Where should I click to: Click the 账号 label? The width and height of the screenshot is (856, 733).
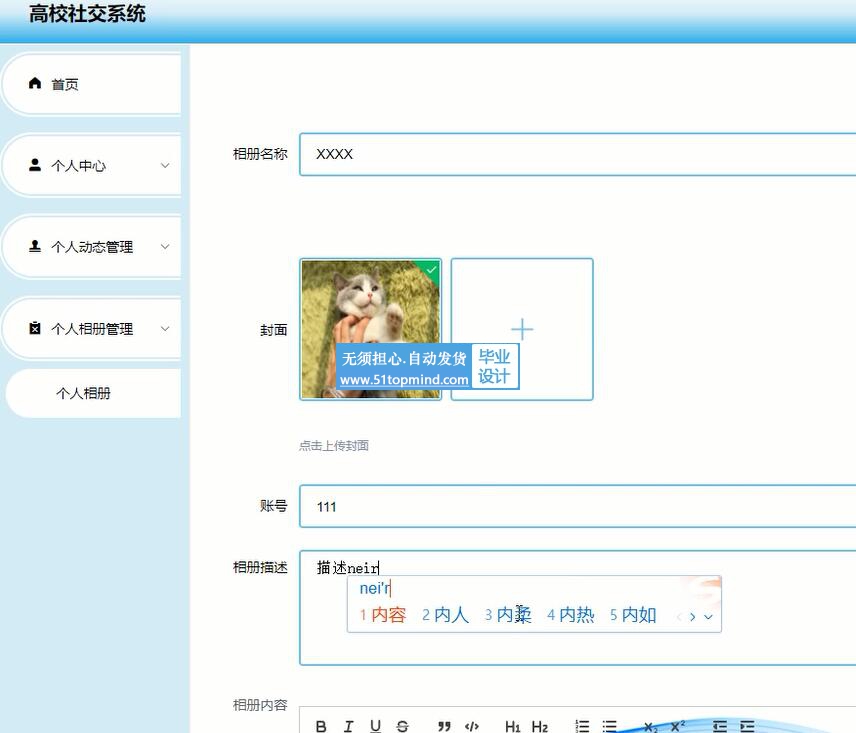tap(274, 505)
